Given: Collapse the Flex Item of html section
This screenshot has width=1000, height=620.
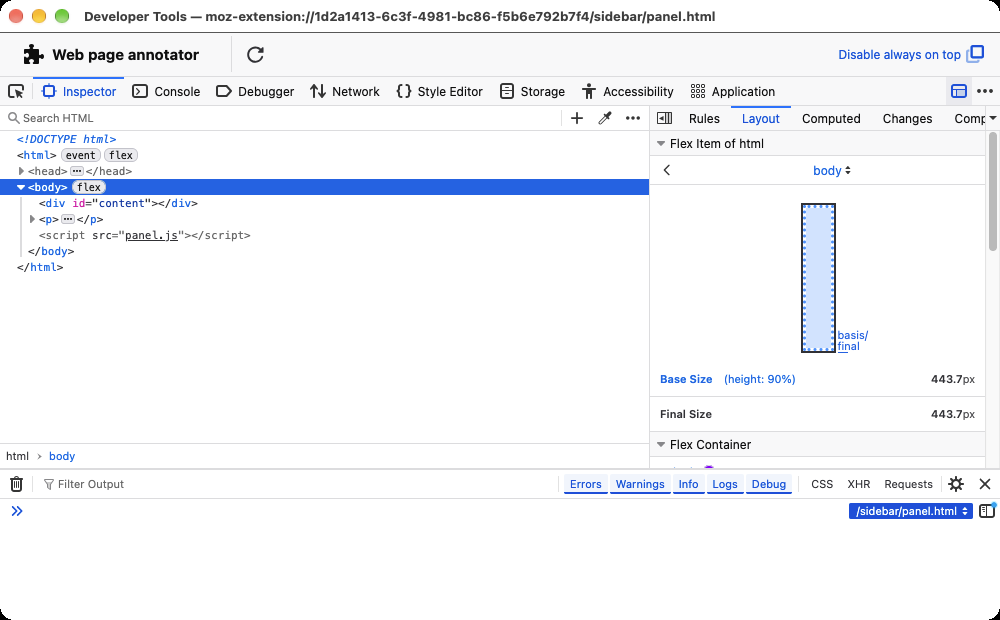Looking at the screenshot, I should pyautogui.click(x=661, y=144).
